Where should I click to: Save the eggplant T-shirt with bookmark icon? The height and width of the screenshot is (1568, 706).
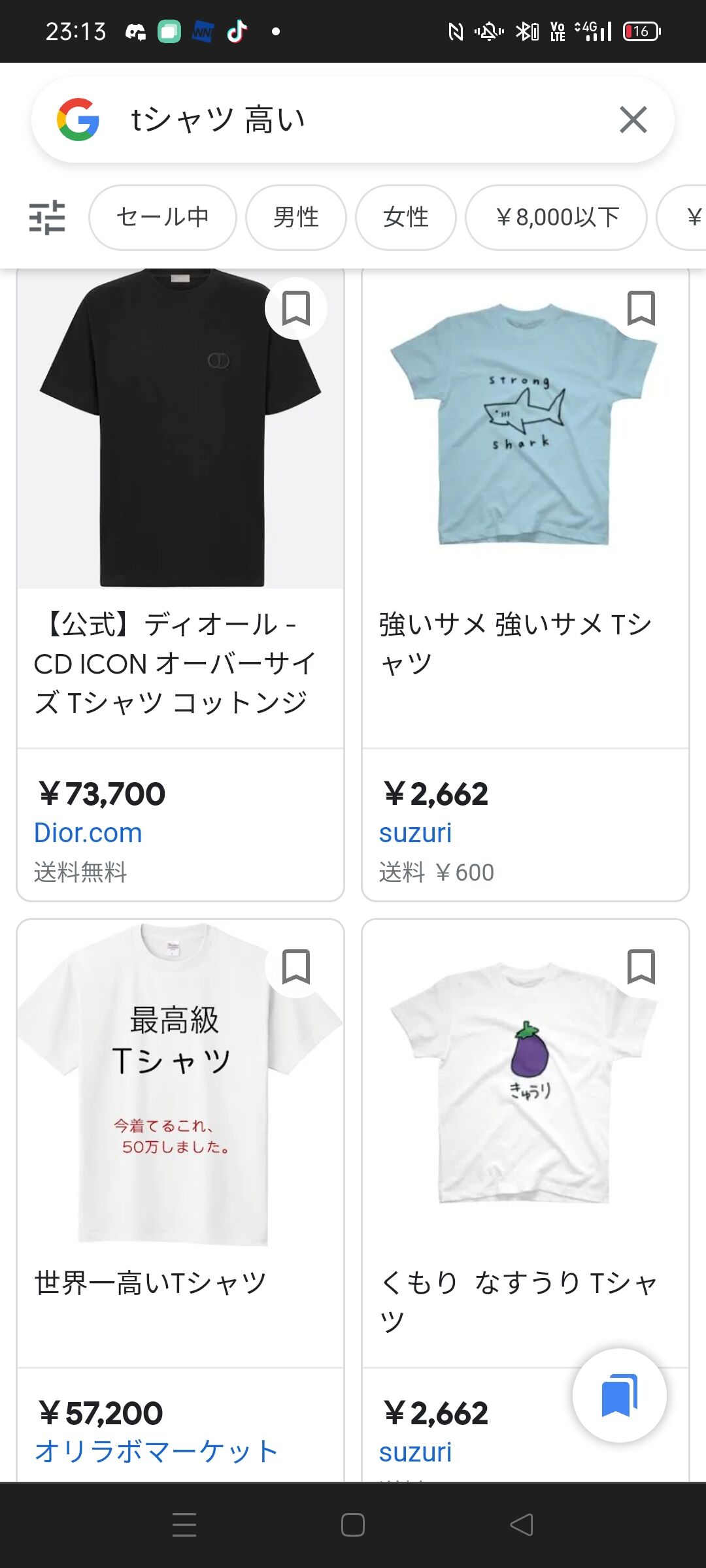[x=641, y=966]
